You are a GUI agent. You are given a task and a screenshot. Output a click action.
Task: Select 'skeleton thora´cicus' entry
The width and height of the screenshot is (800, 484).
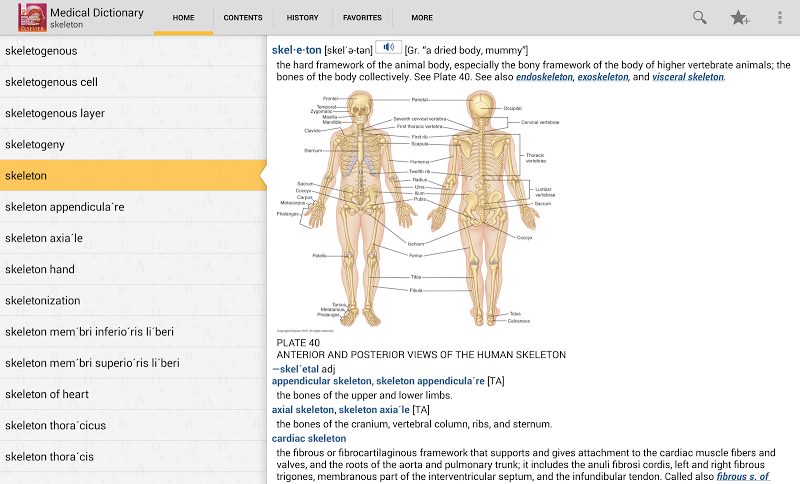tap(133, 425)
